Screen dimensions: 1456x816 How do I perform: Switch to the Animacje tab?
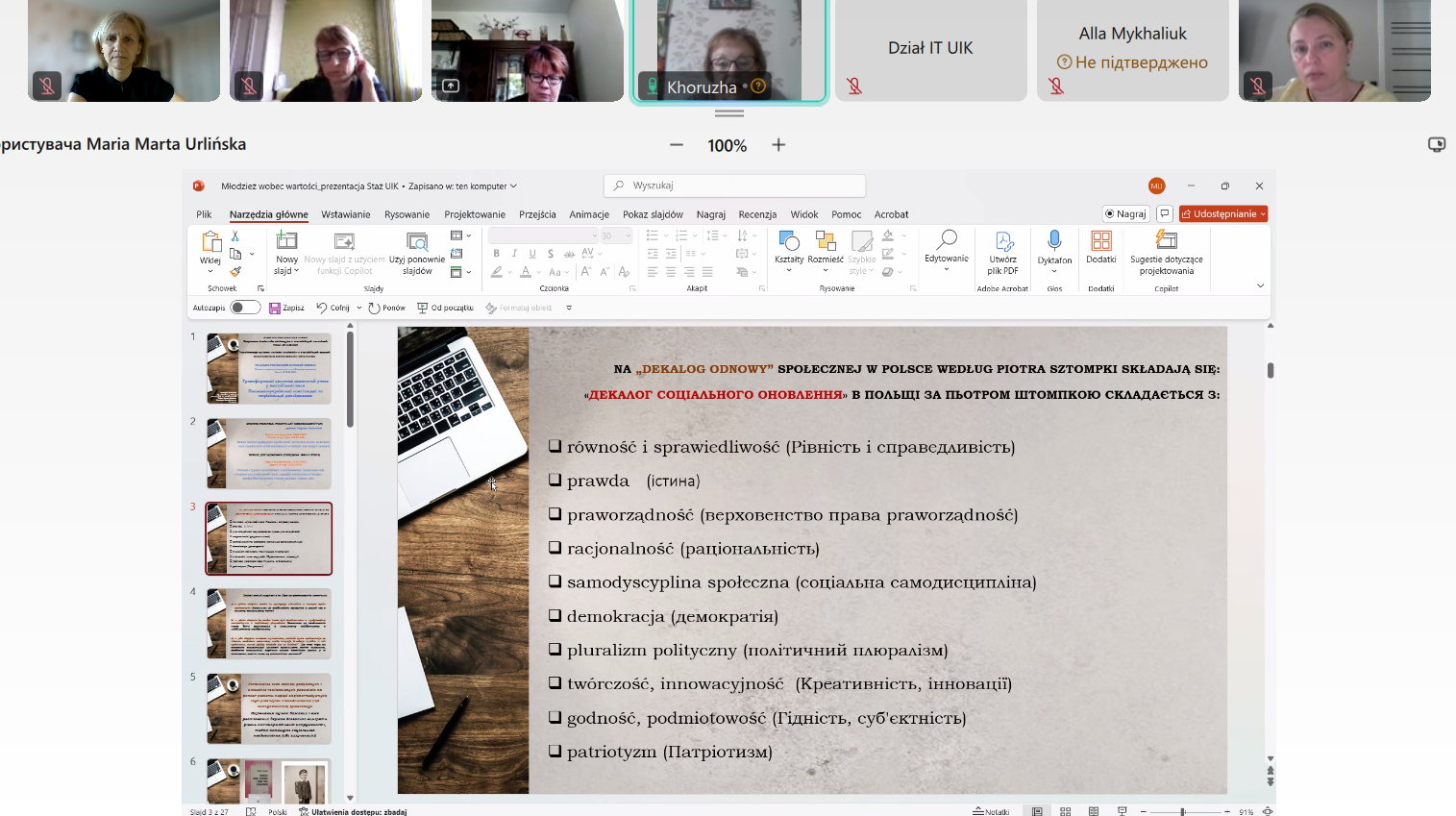pyautogui.click(x=588, y=214)
